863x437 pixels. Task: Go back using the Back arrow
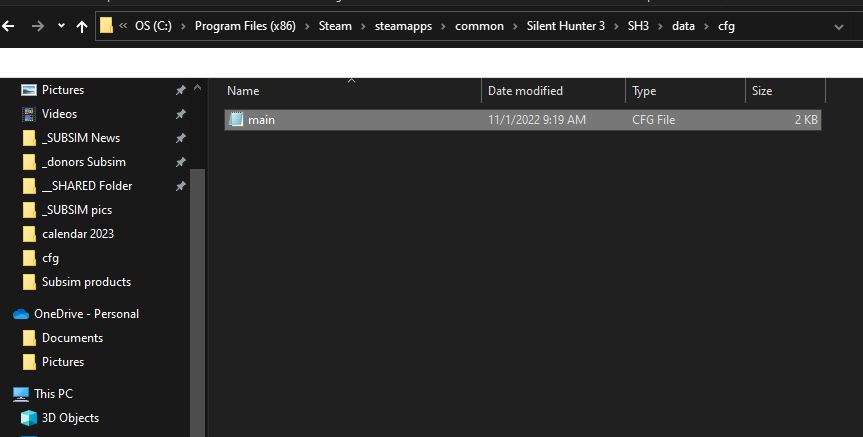point(8,26)
